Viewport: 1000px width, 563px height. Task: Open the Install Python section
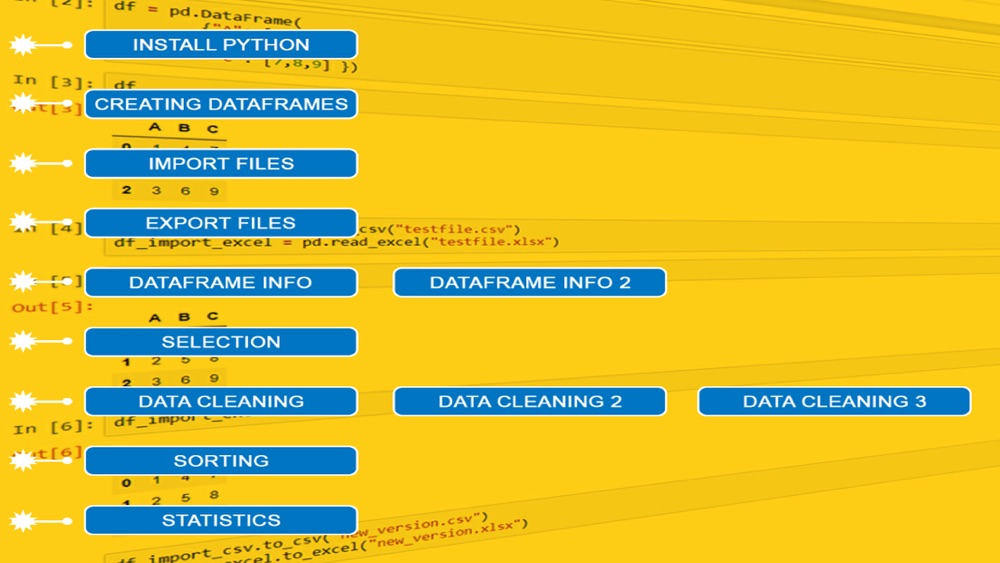pos(221,45)
